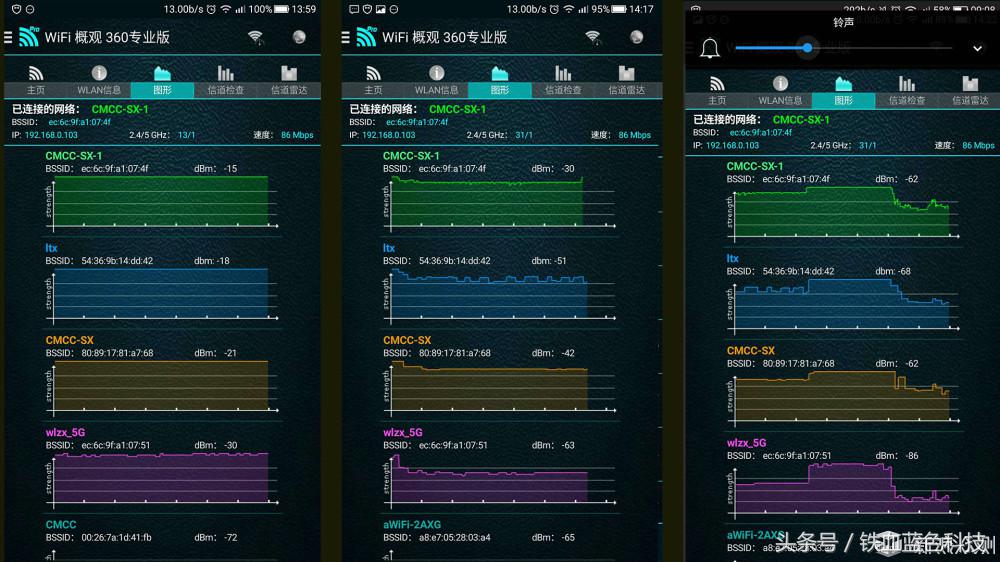
Task: Select 图形 tab in the 14:17 screen
Action: click(x=499, y=80)
